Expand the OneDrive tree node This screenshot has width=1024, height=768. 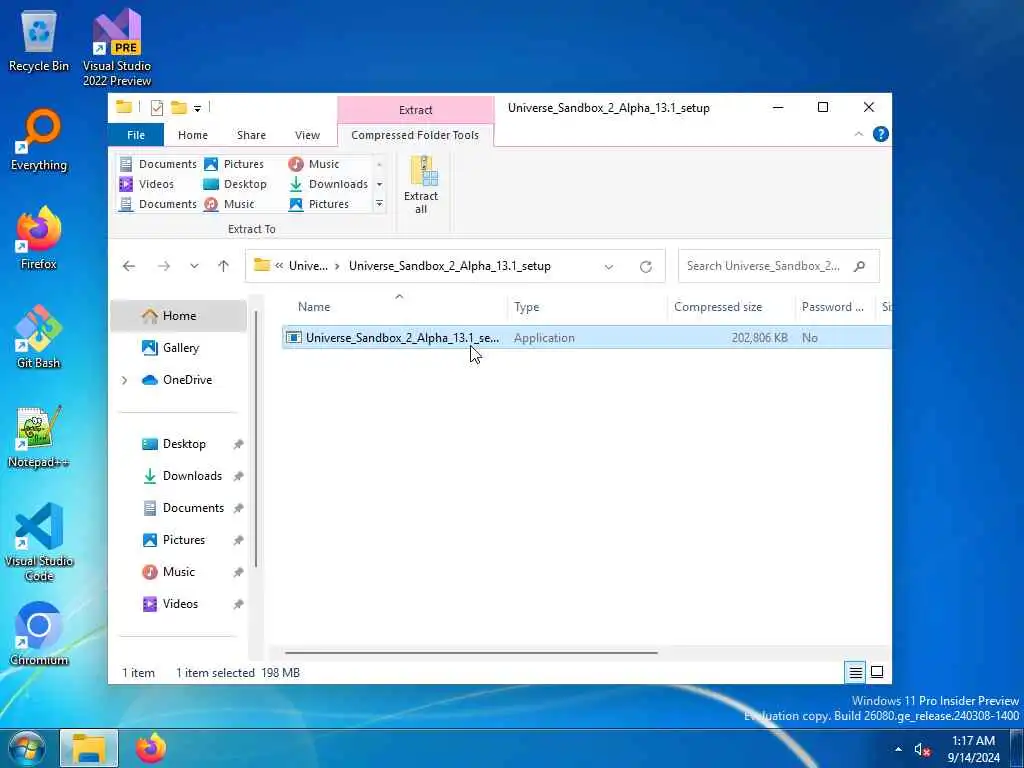[x=124, y=380]
